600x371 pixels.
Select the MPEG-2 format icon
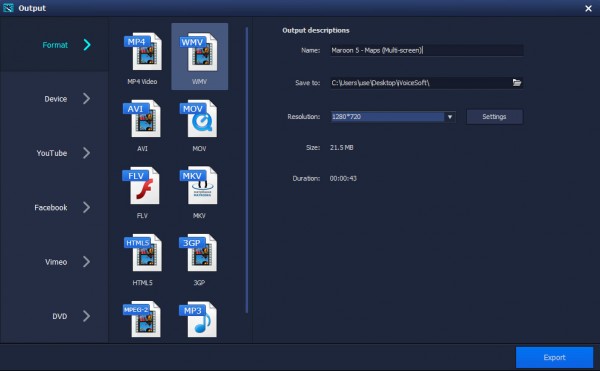pos(142,319)
